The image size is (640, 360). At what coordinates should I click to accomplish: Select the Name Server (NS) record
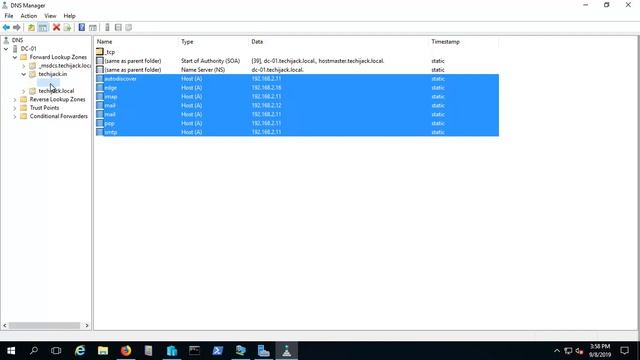tap(297, 70)
